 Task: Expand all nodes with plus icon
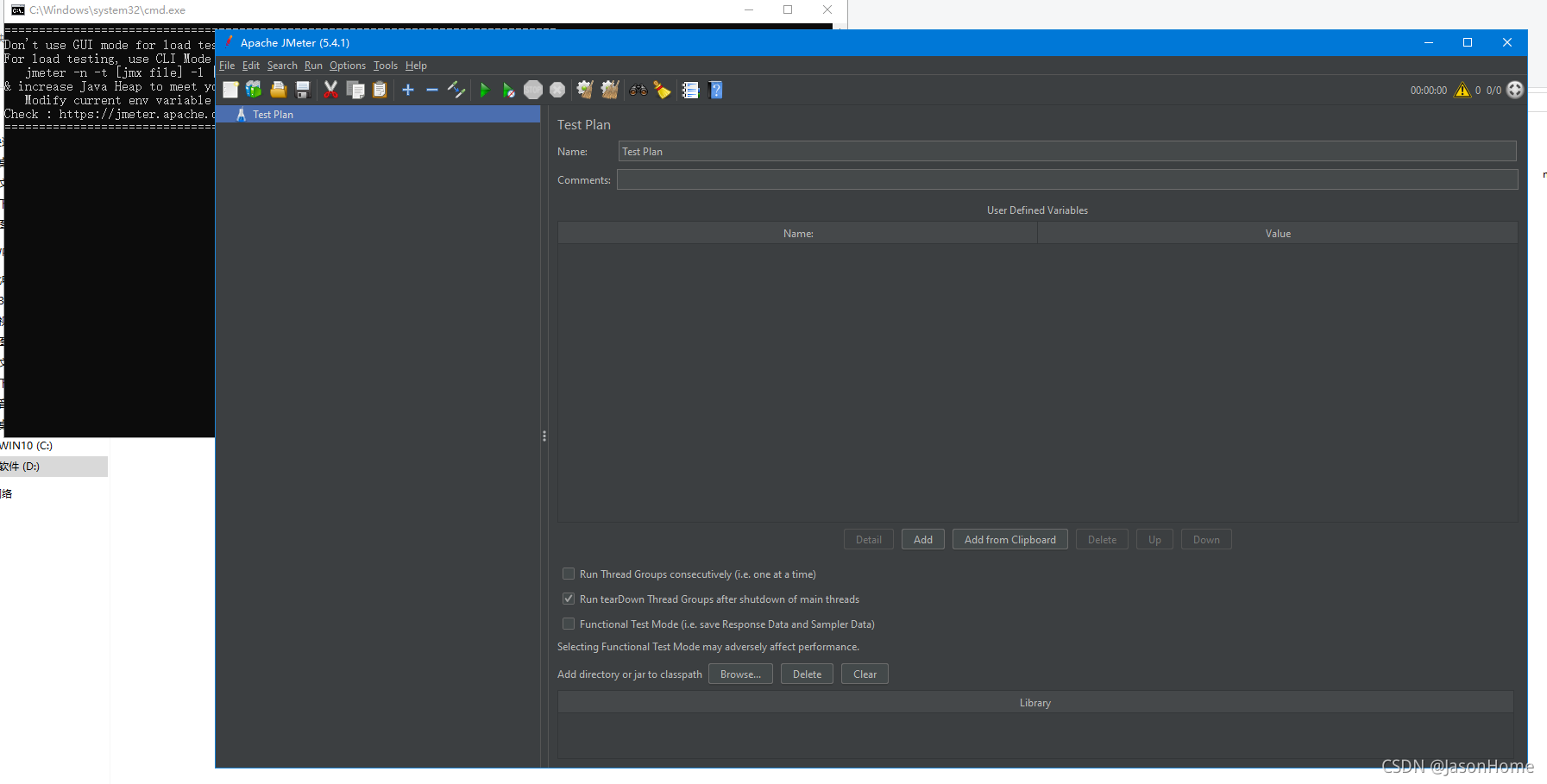408,90
